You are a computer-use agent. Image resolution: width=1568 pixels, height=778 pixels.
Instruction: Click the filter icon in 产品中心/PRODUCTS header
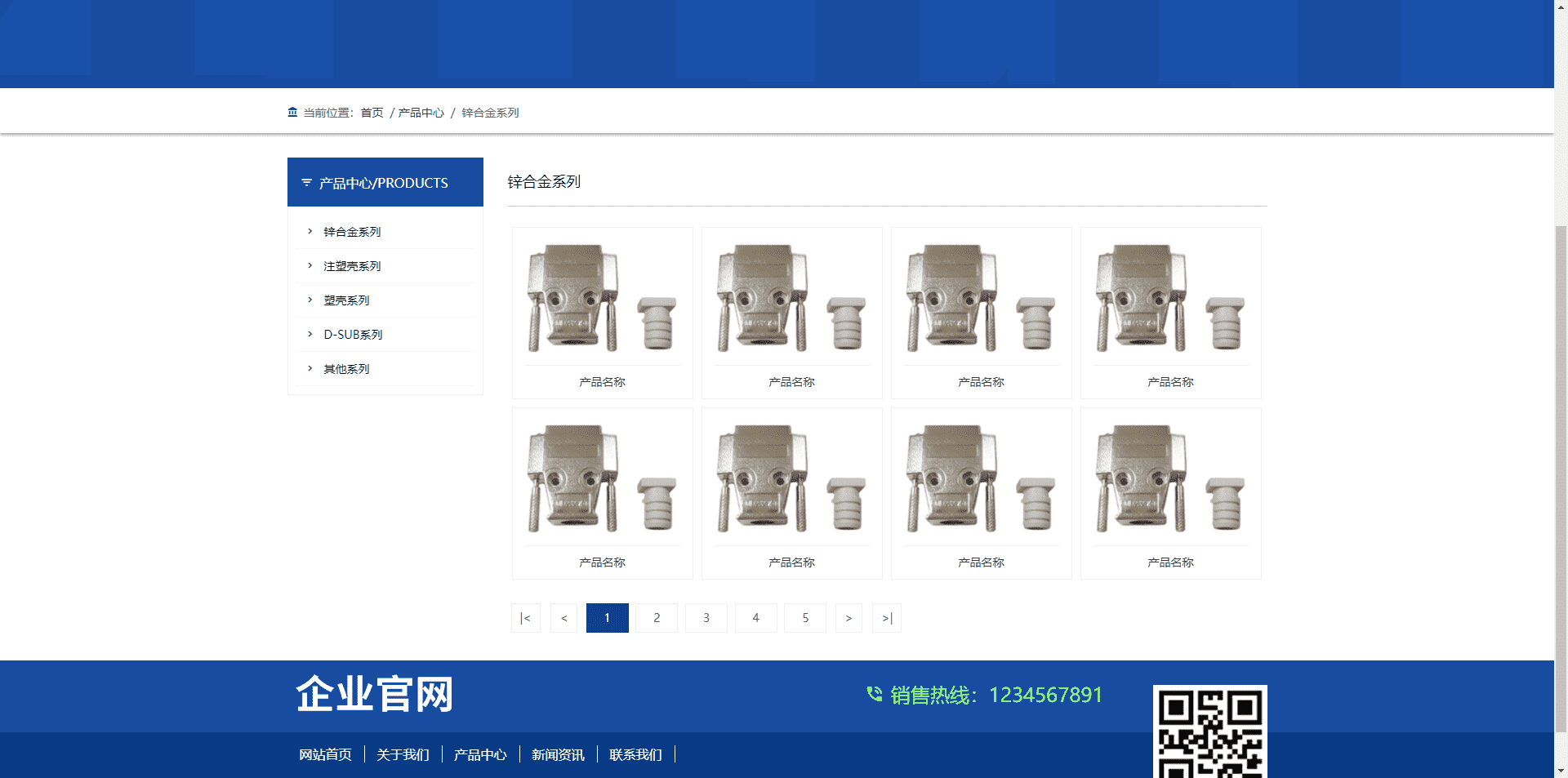[306, 183]
